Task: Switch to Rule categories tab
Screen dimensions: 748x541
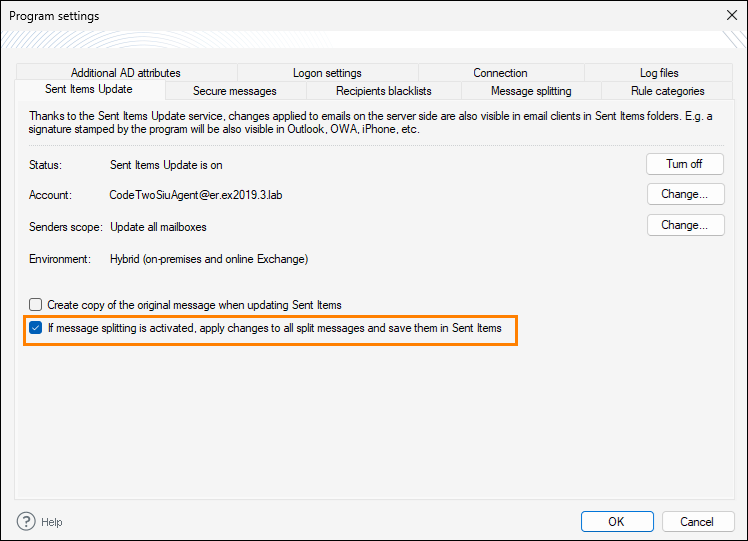Action: [667, 91]
